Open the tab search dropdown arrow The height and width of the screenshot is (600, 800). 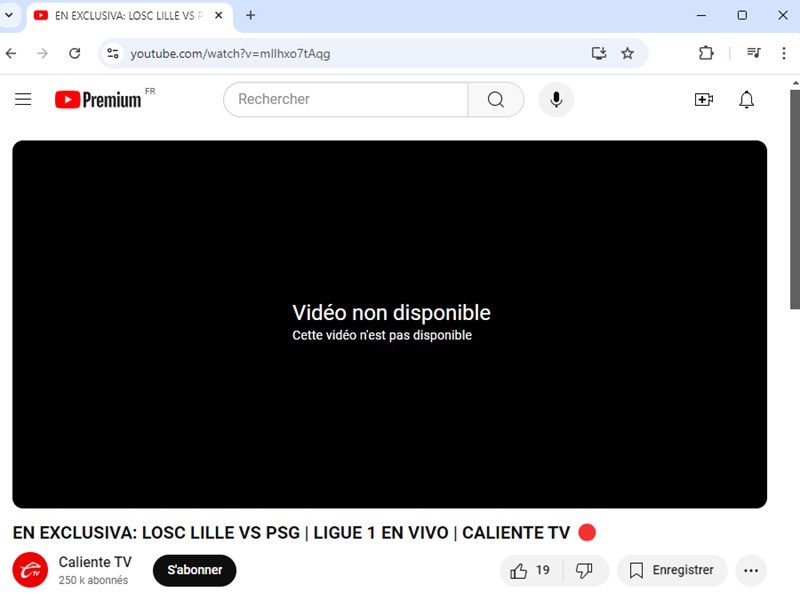point(9,15)
